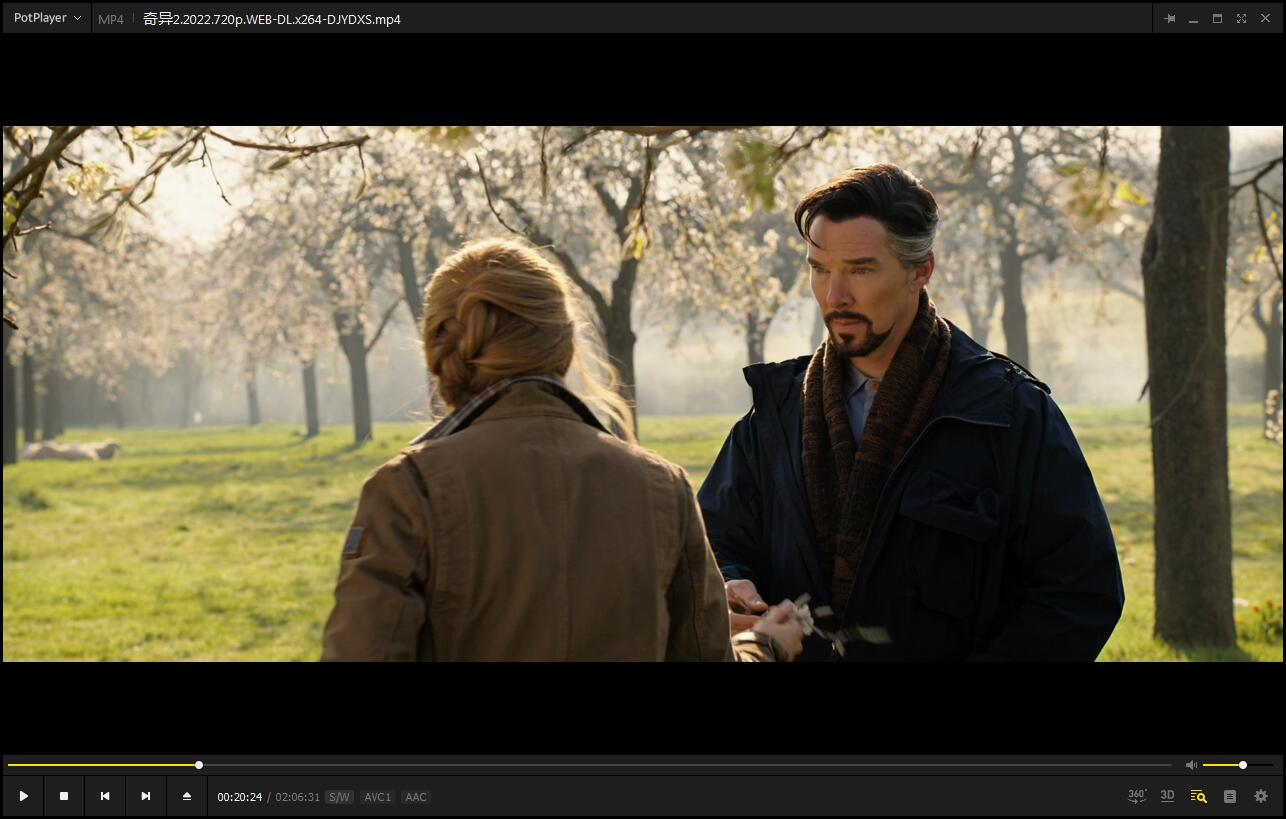
Task: Stop playback
Action: [x=64, y=796]
